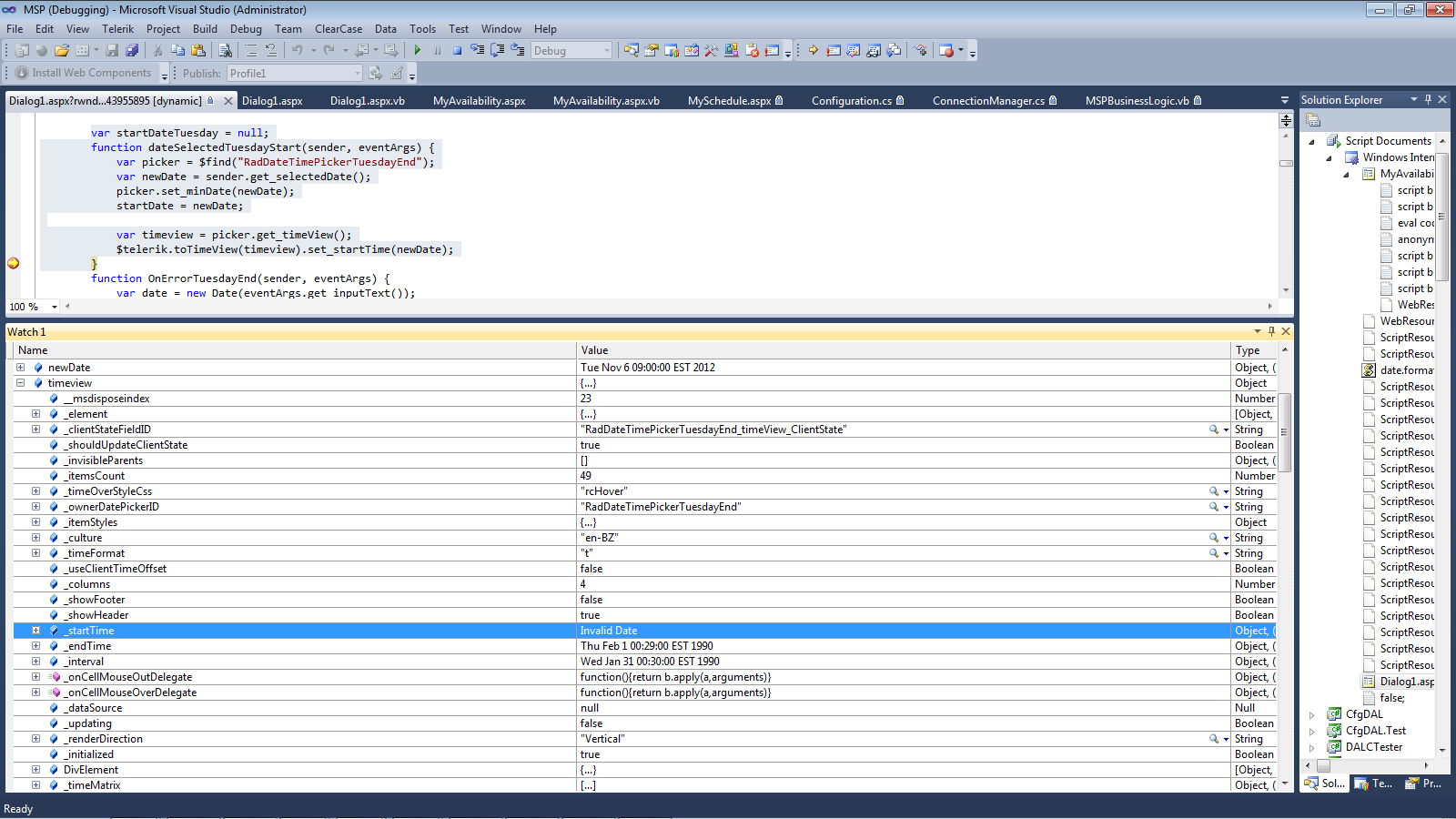Image resolution: width=1456 pixels, height=819 pixels.
Task: Click the Continue debugging play button
Action: 418,51
